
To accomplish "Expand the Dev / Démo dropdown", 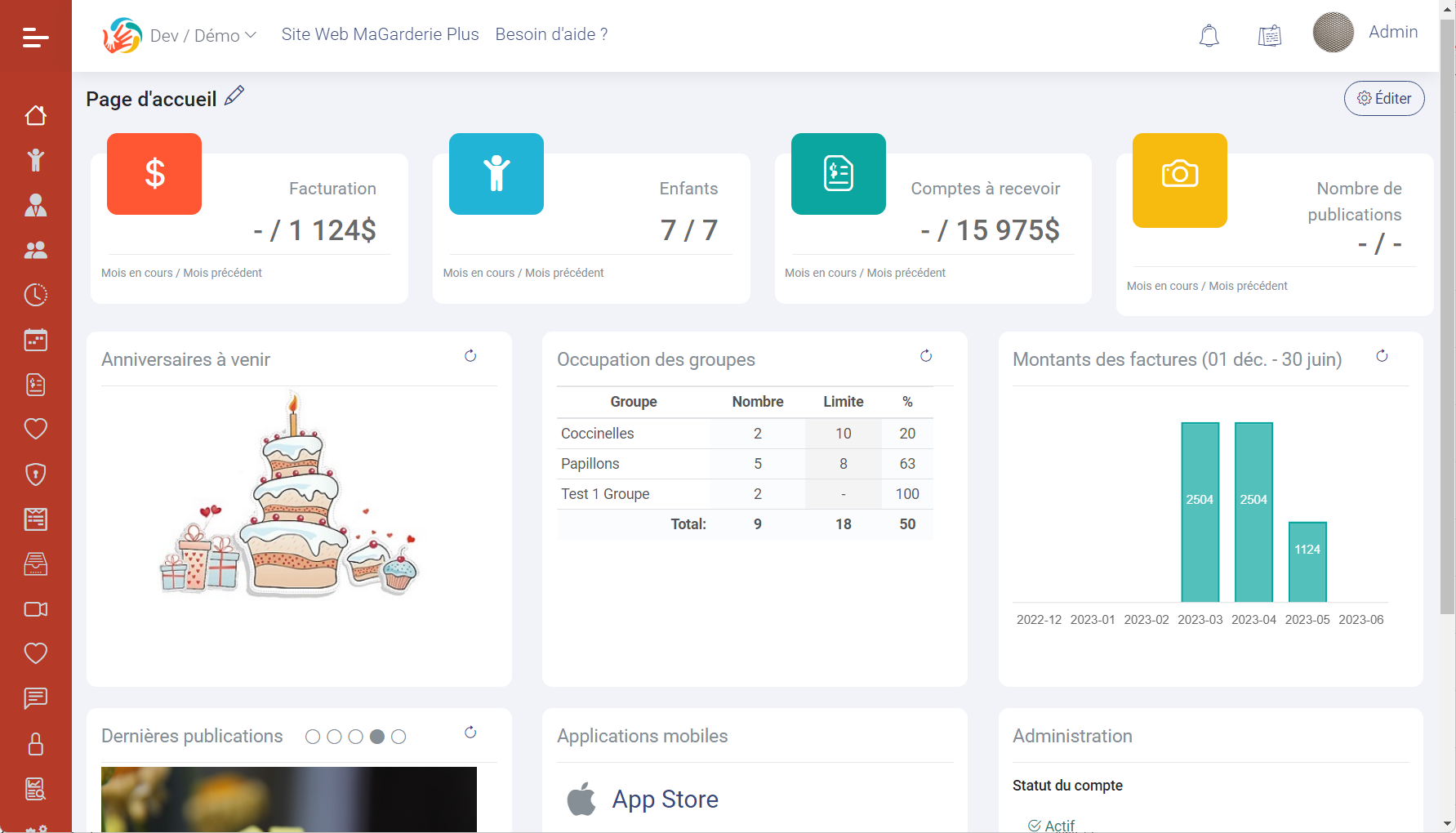I will (203, 35).
